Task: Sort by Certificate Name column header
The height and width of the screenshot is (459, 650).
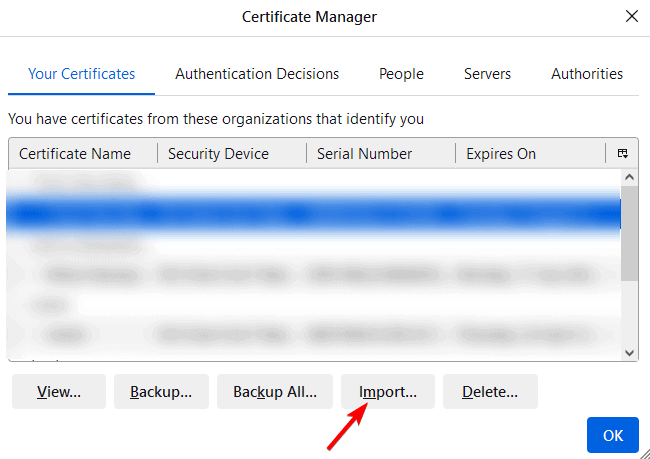Action: (x=75, y=154)
